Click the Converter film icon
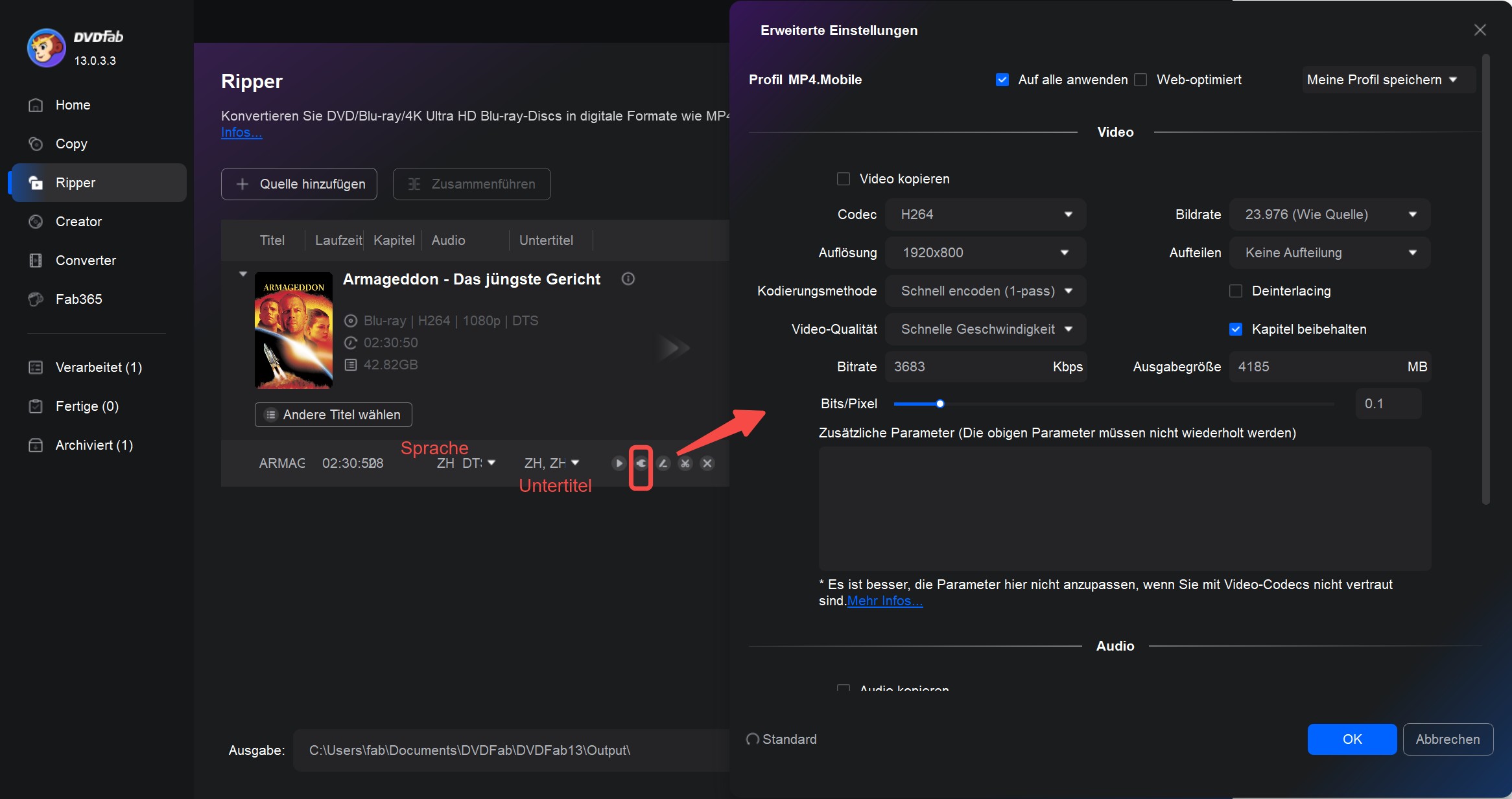 [36, 261]
